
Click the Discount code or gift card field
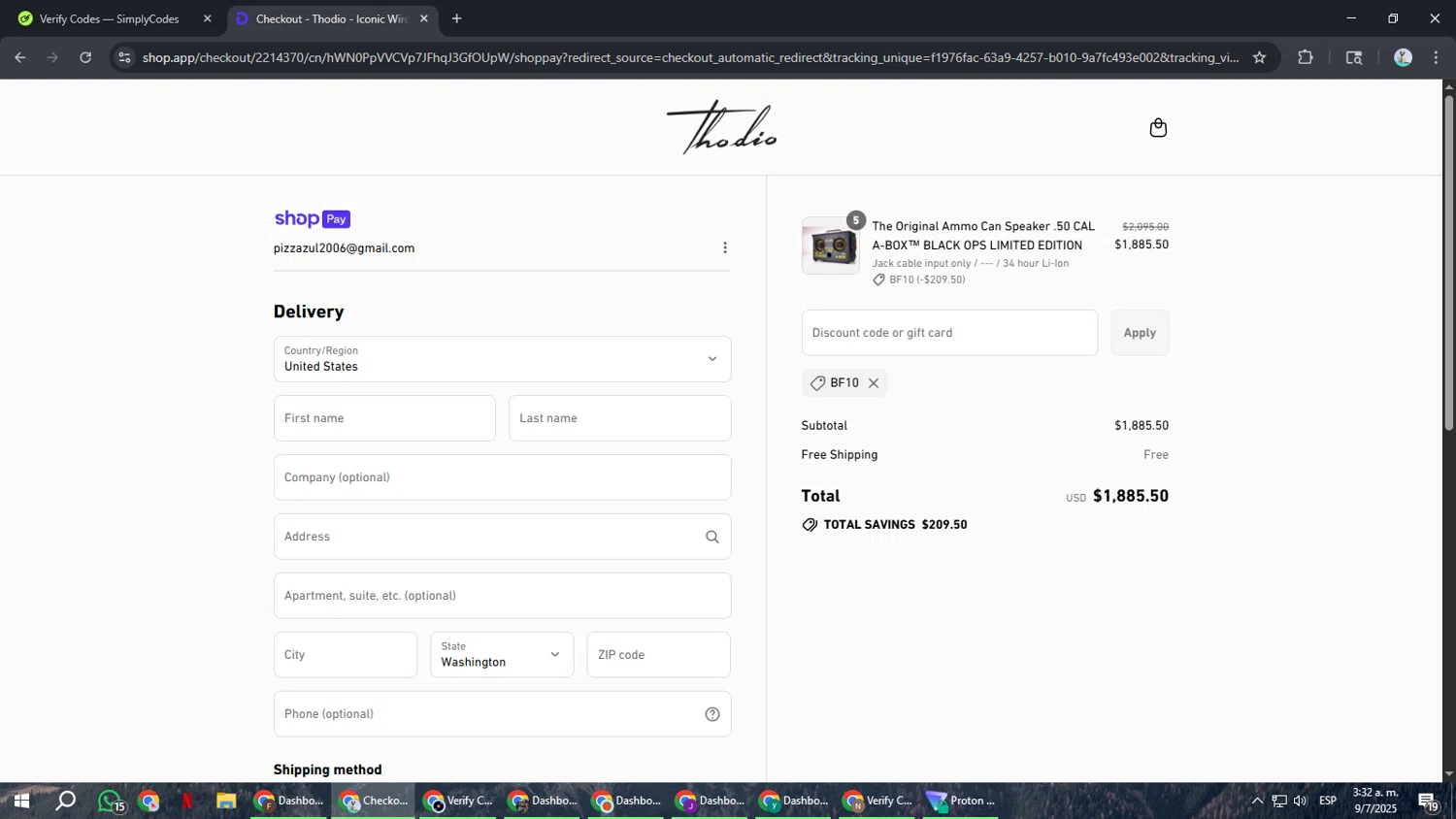949,333
